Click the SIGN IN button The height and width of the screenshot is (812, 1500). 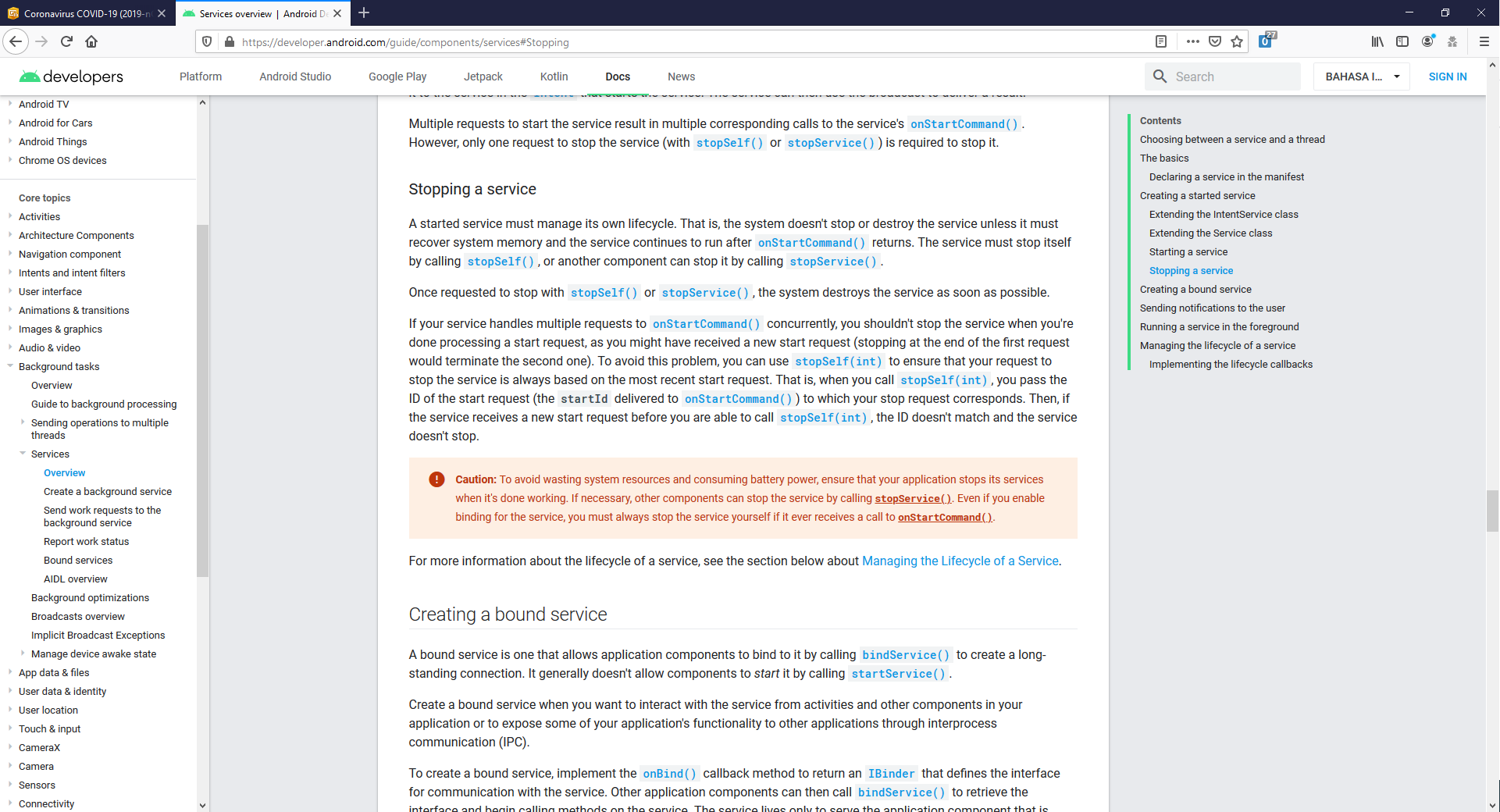coord(1448,76)
